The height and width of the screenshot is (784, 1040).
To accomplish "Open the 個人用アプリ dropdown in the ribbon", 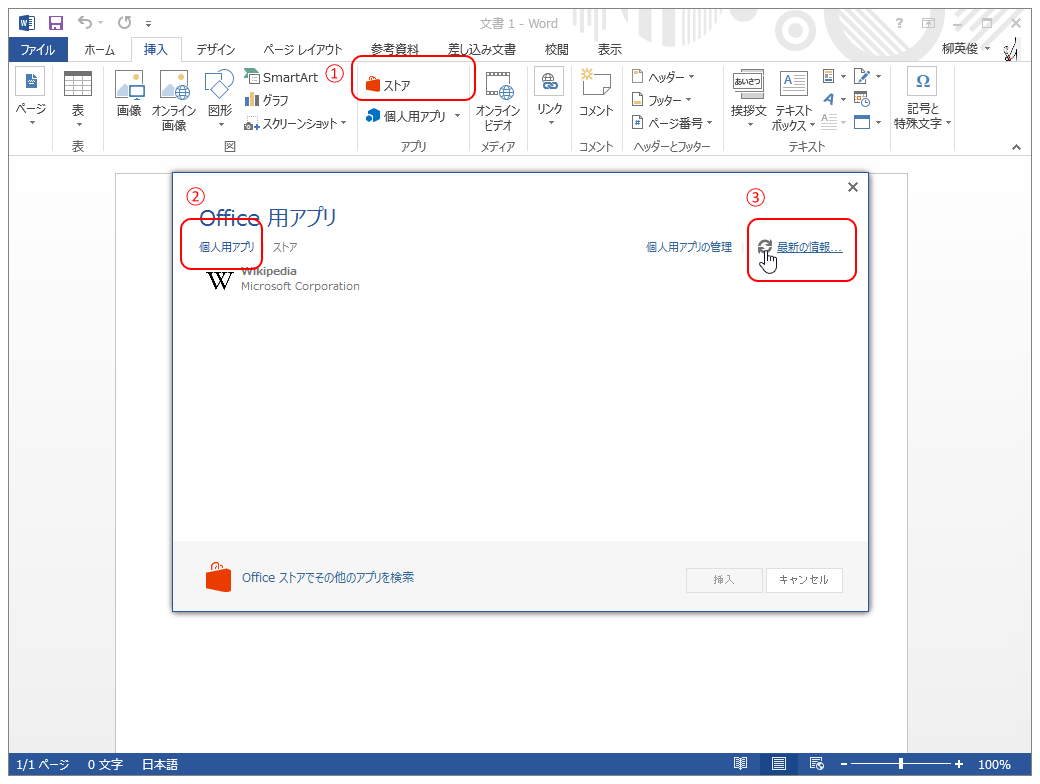I will (411, 115).
